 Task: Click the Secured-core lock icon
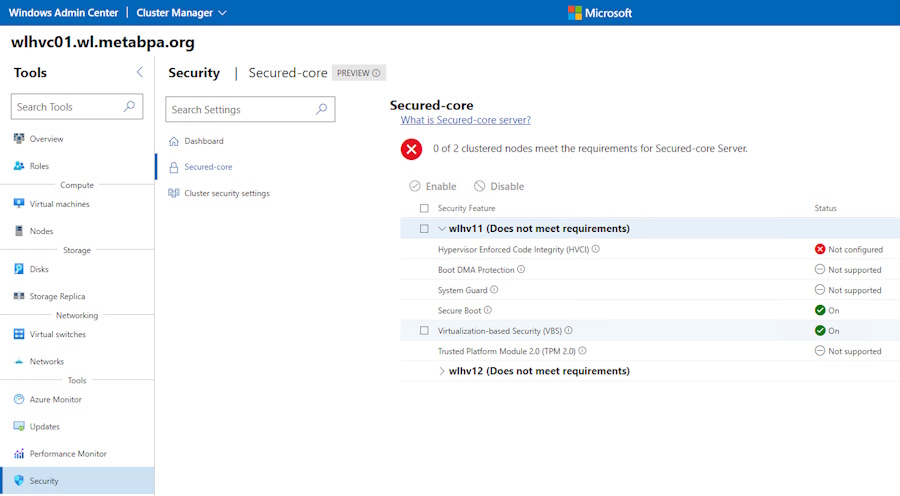(174, 167)
